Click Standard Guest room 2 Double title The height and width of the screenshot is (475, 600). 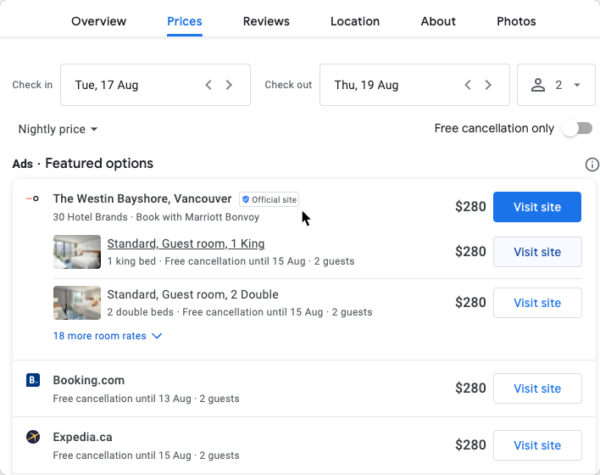(193, 295)
